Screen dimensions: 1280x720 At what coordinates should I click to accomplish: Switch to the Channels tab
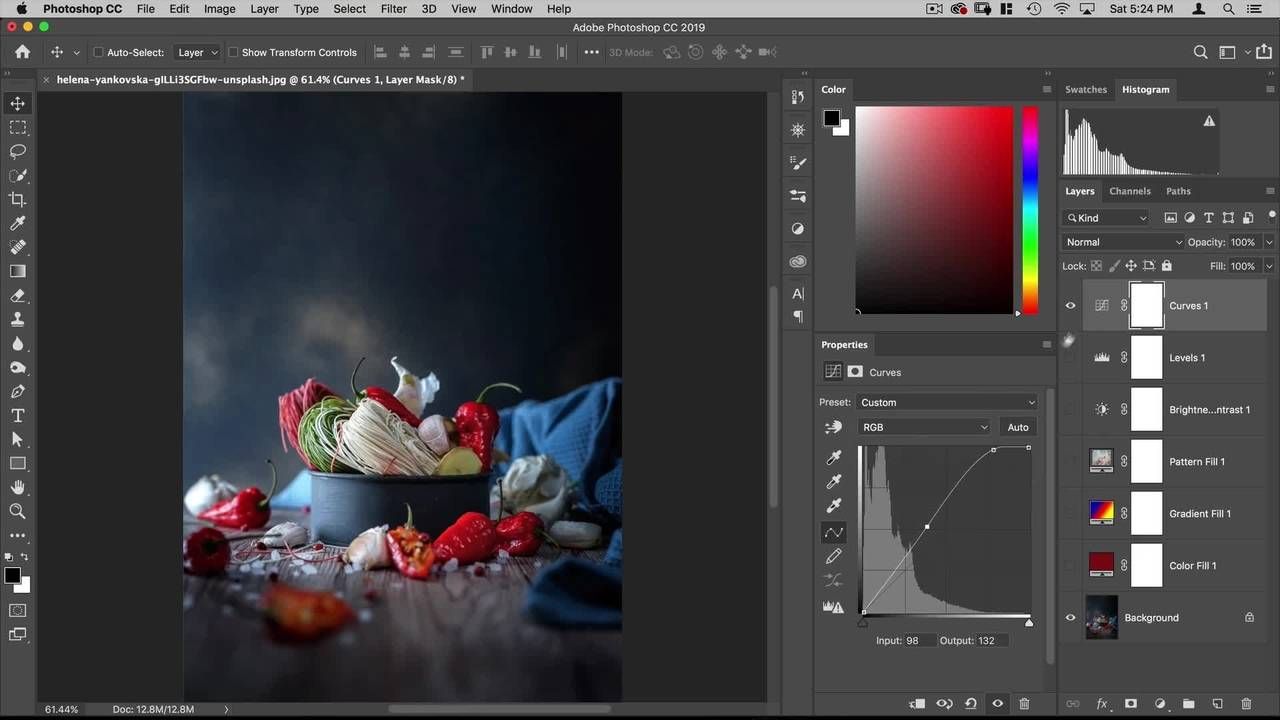(x=1130, y=191)
